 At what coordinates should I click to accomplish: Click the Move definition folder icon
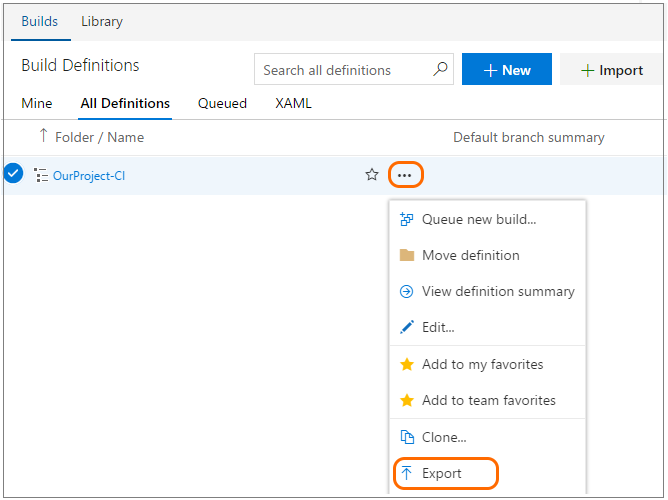tap(406, 255)
